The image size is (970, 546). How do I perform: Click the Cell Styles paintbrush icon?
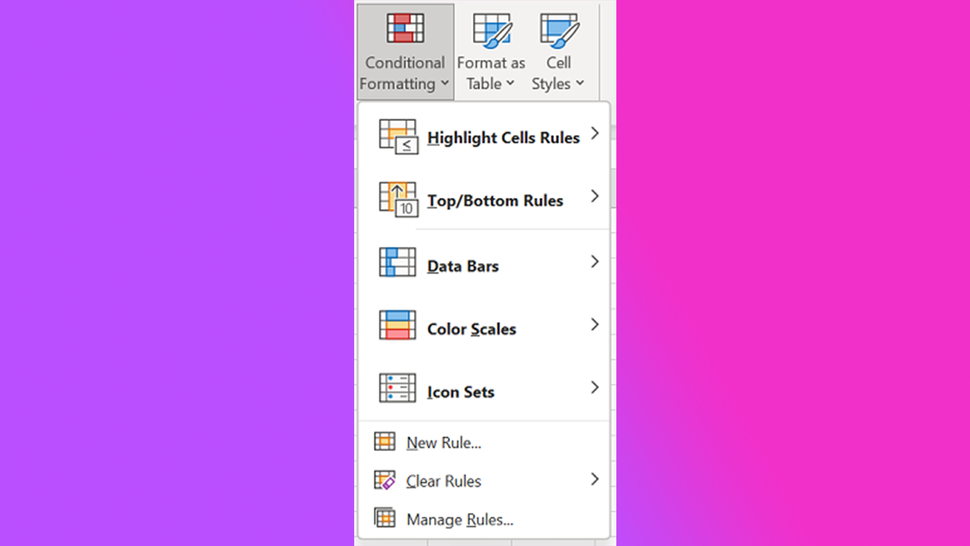(559, 30)
